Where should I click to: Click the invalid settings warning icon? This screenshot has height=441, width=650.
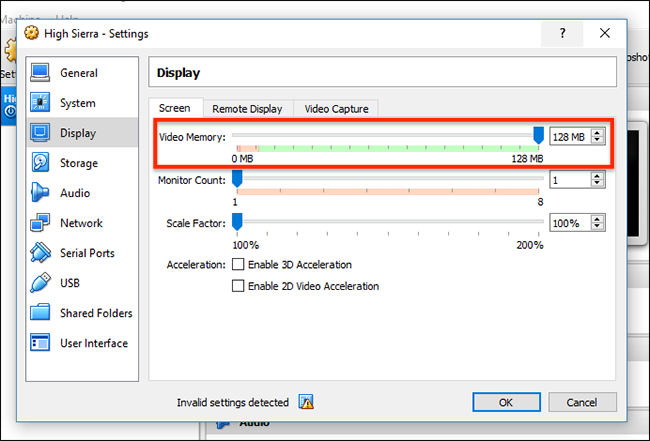[306, 402]
